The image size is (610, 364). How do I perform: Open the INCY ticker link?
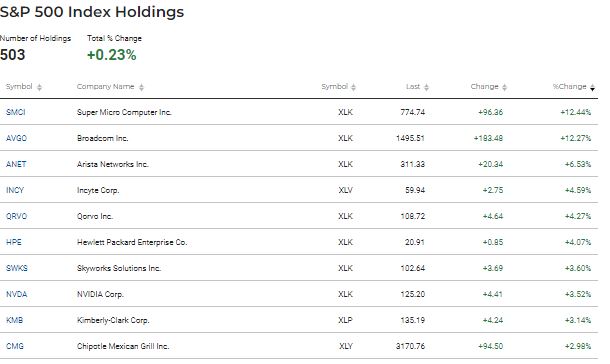[15, 191]
